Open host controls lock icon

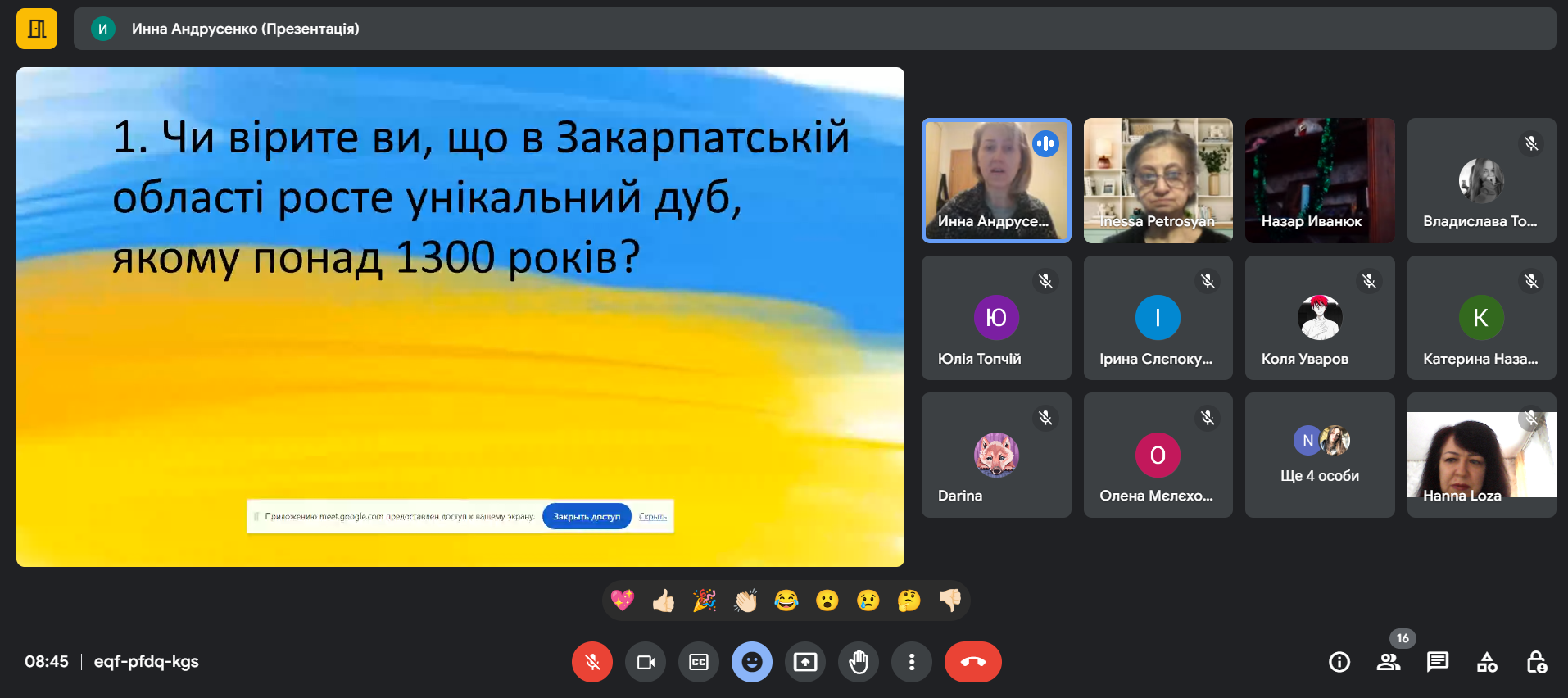[x=1536, y=662]
